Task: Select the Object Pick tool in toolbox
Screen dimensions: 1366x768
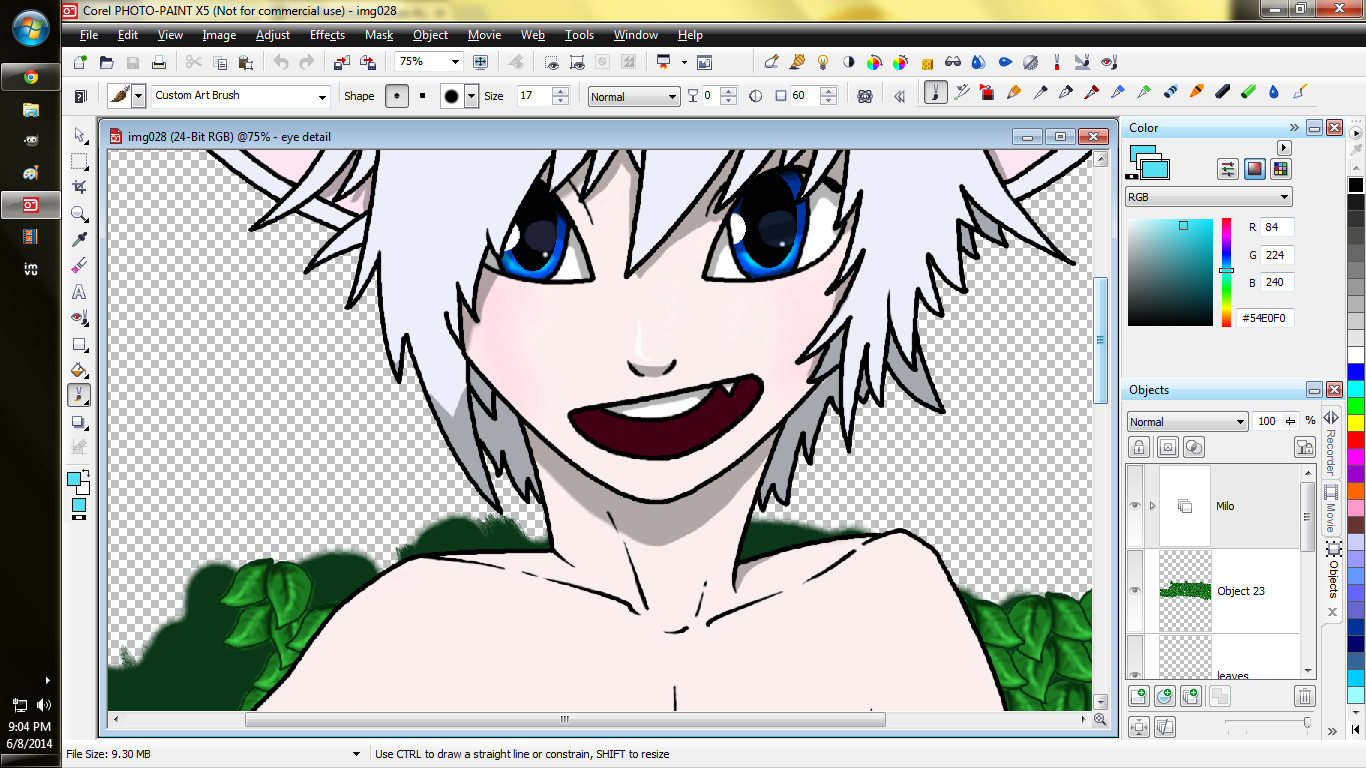Action: pos(79,134)
